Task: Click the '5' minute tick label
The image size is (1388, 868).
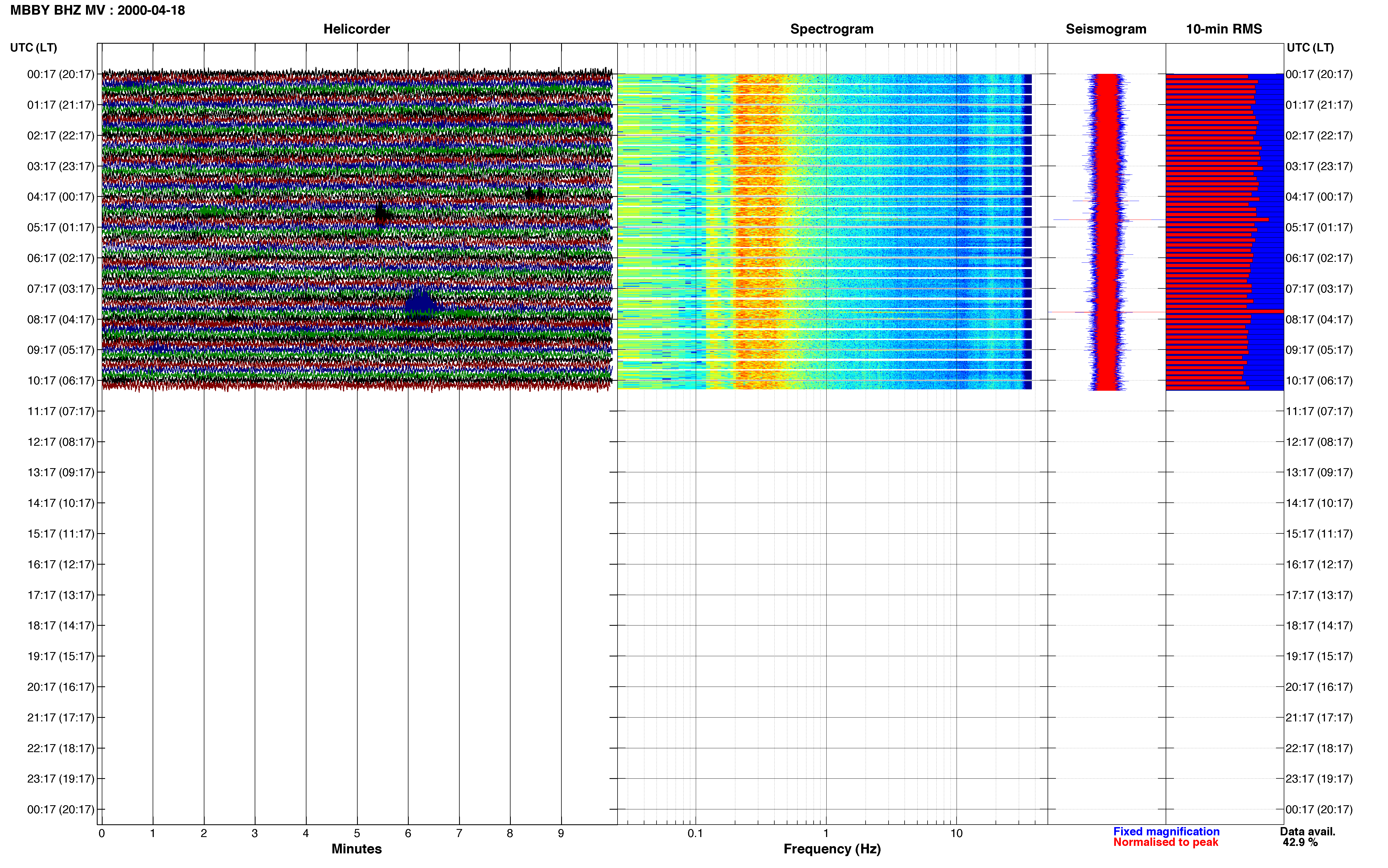Action: point(357,833)
